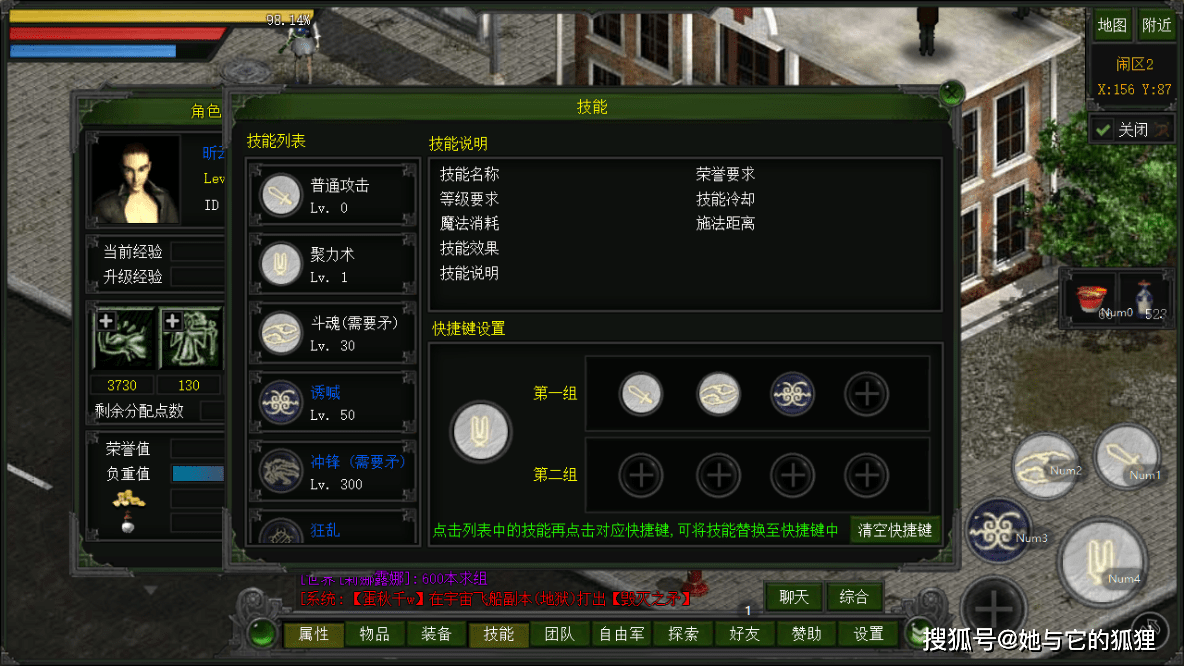Use the Num3 swirl skill button
The height and width of the screenshot is (666, 1184).
(1000, 532)
